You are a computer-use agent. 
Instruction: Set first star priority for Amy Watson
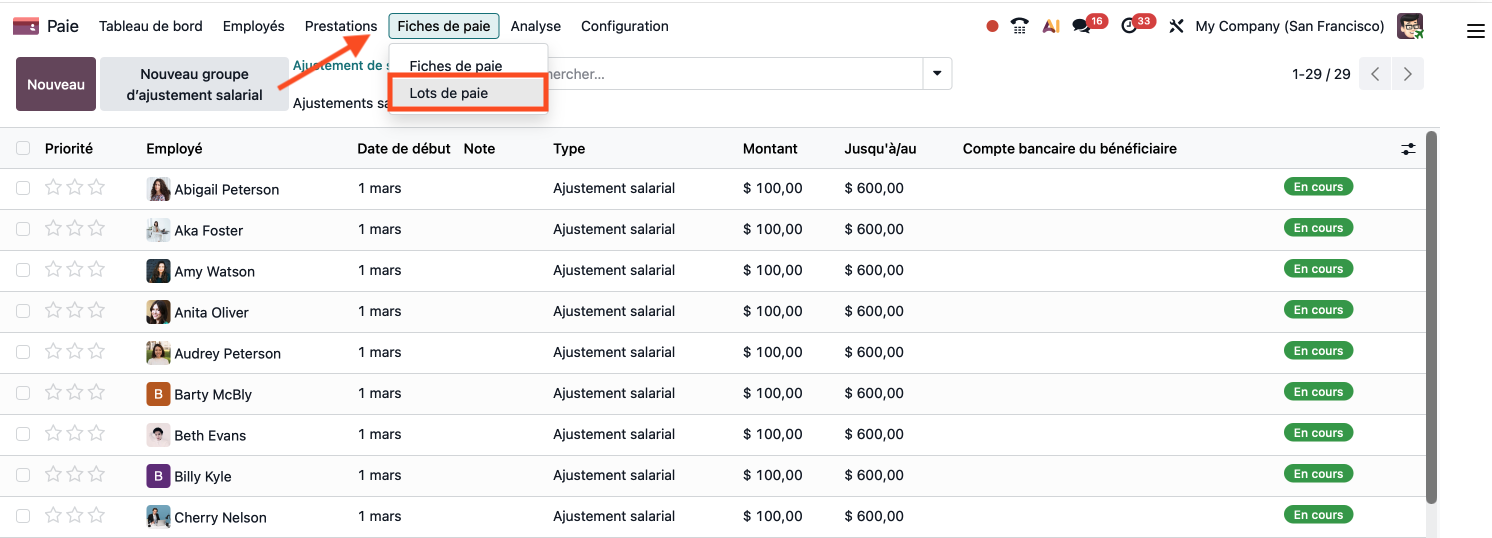(53, 270)
